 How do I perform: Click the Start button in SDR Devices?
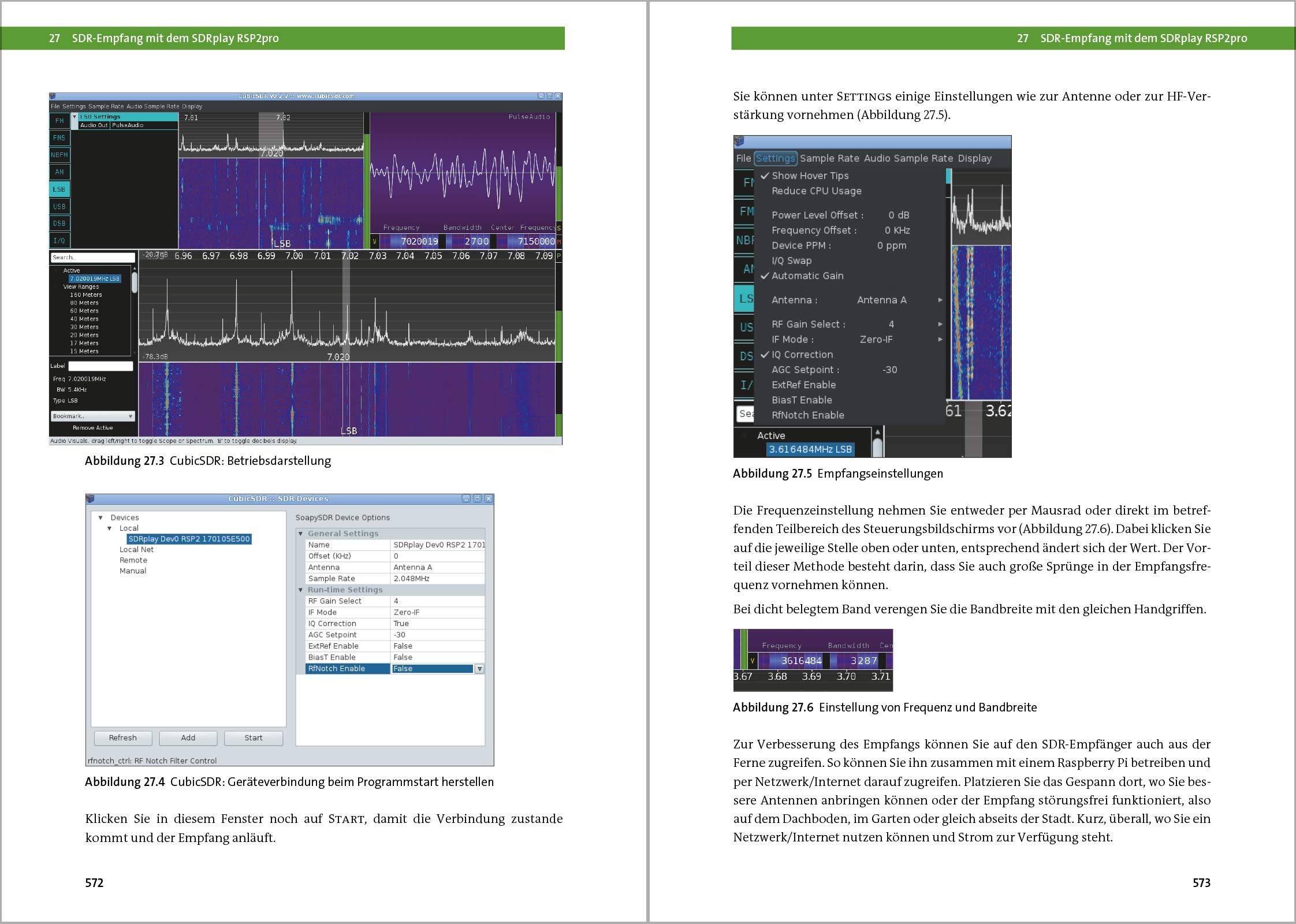(254, 738)
